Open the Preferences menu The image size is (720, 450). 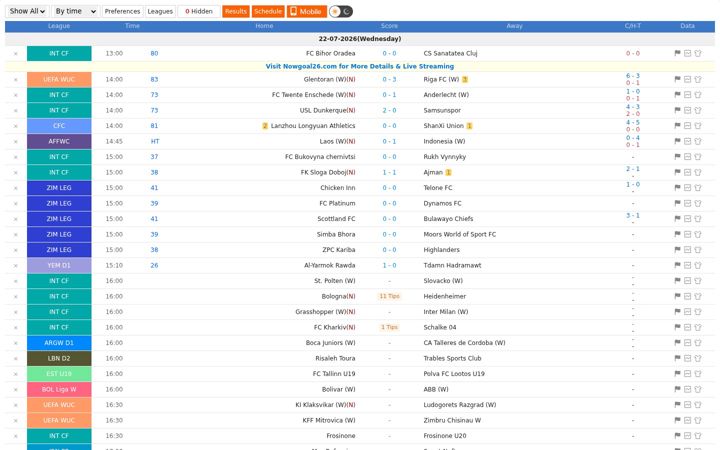pyautogui.click(x=122, y=11)
